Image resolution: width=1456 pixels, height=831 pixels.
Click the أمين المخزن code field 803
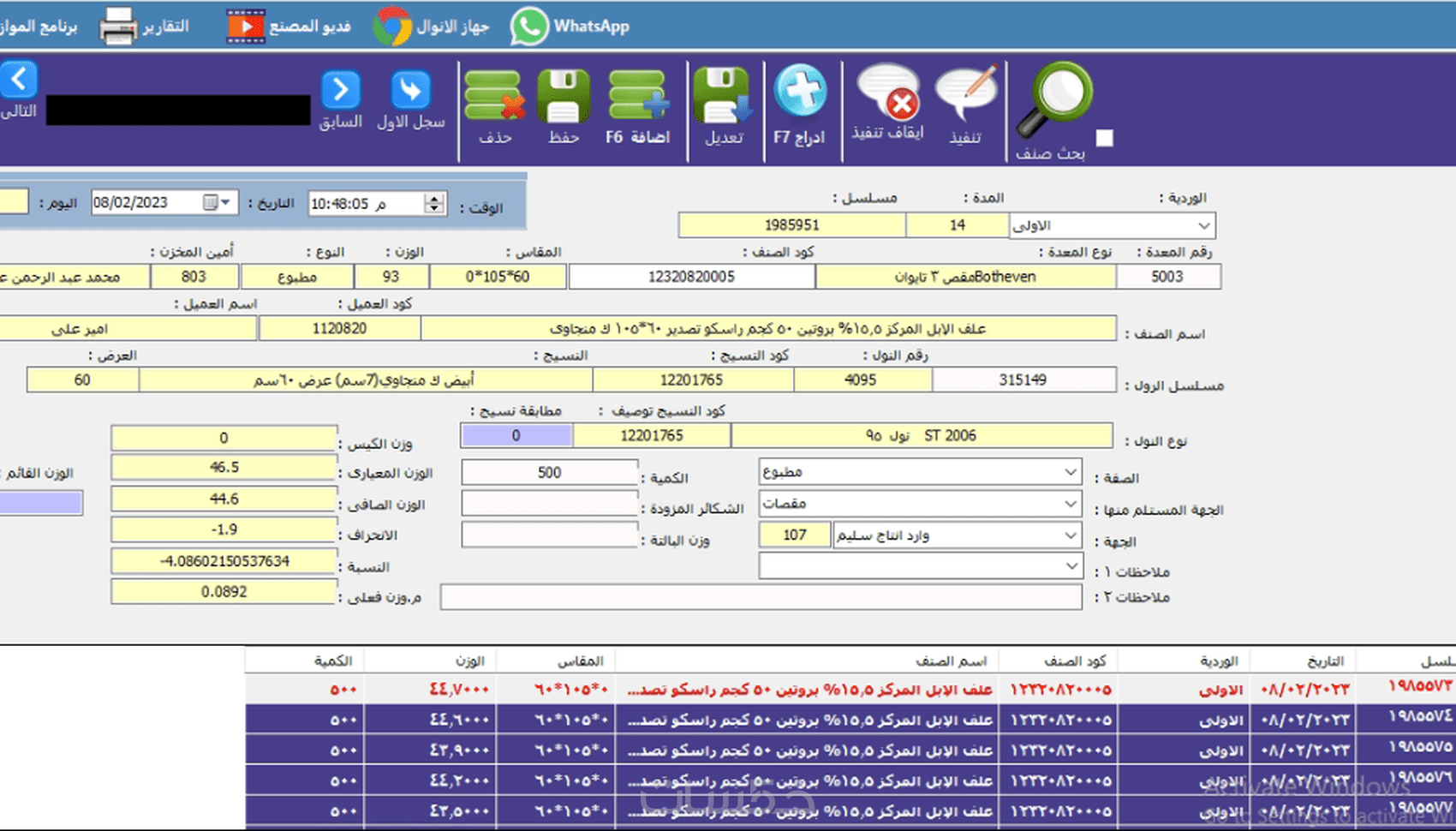tap(194, 277)
